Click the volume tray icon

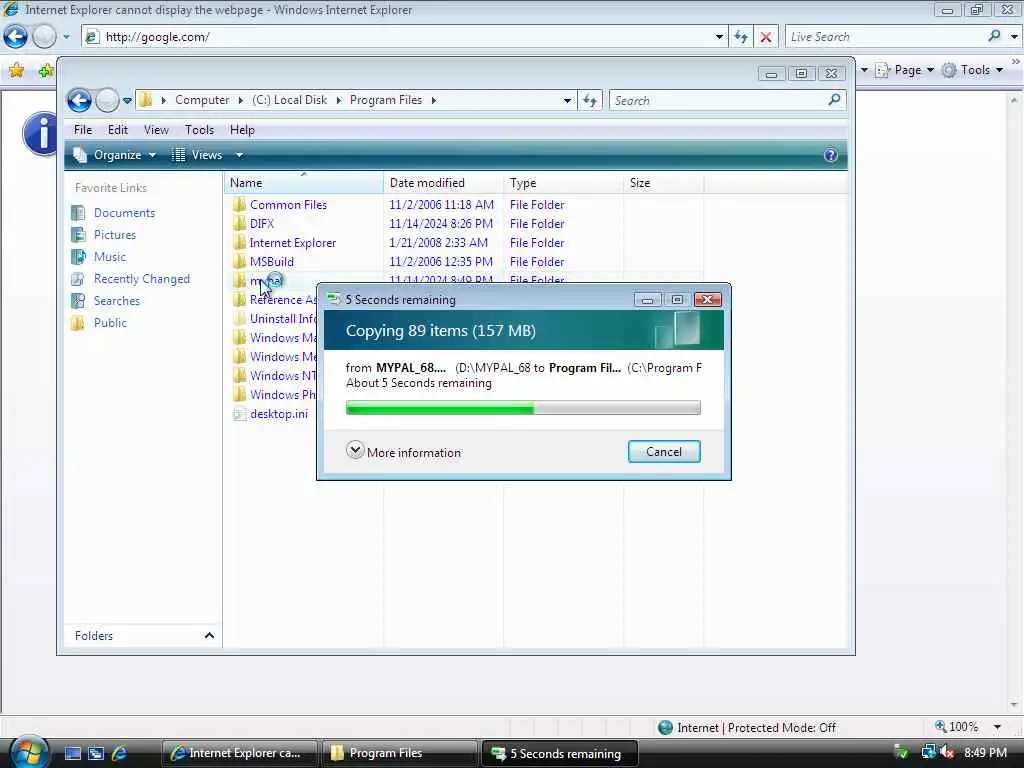(x=947, y=753)
